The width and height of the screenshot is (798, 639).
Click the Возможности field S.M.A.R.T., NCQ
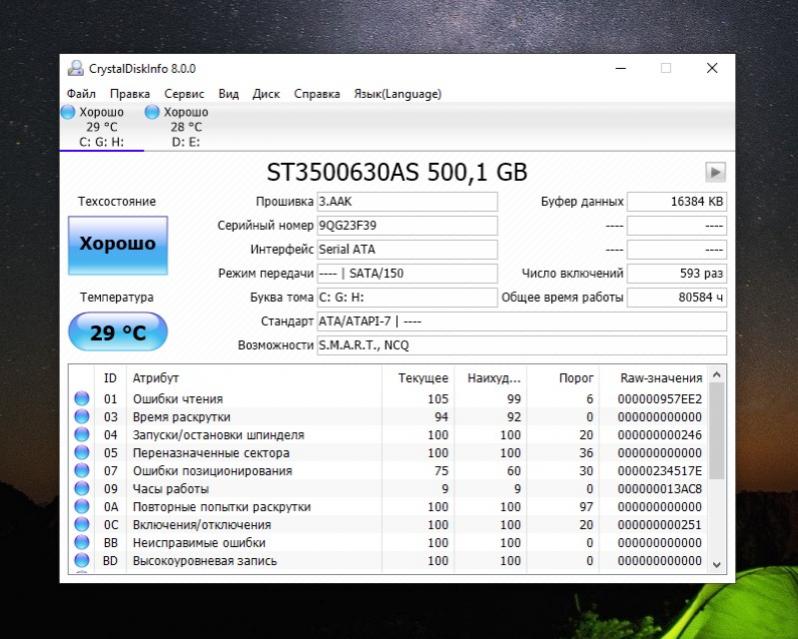[522, 345]
